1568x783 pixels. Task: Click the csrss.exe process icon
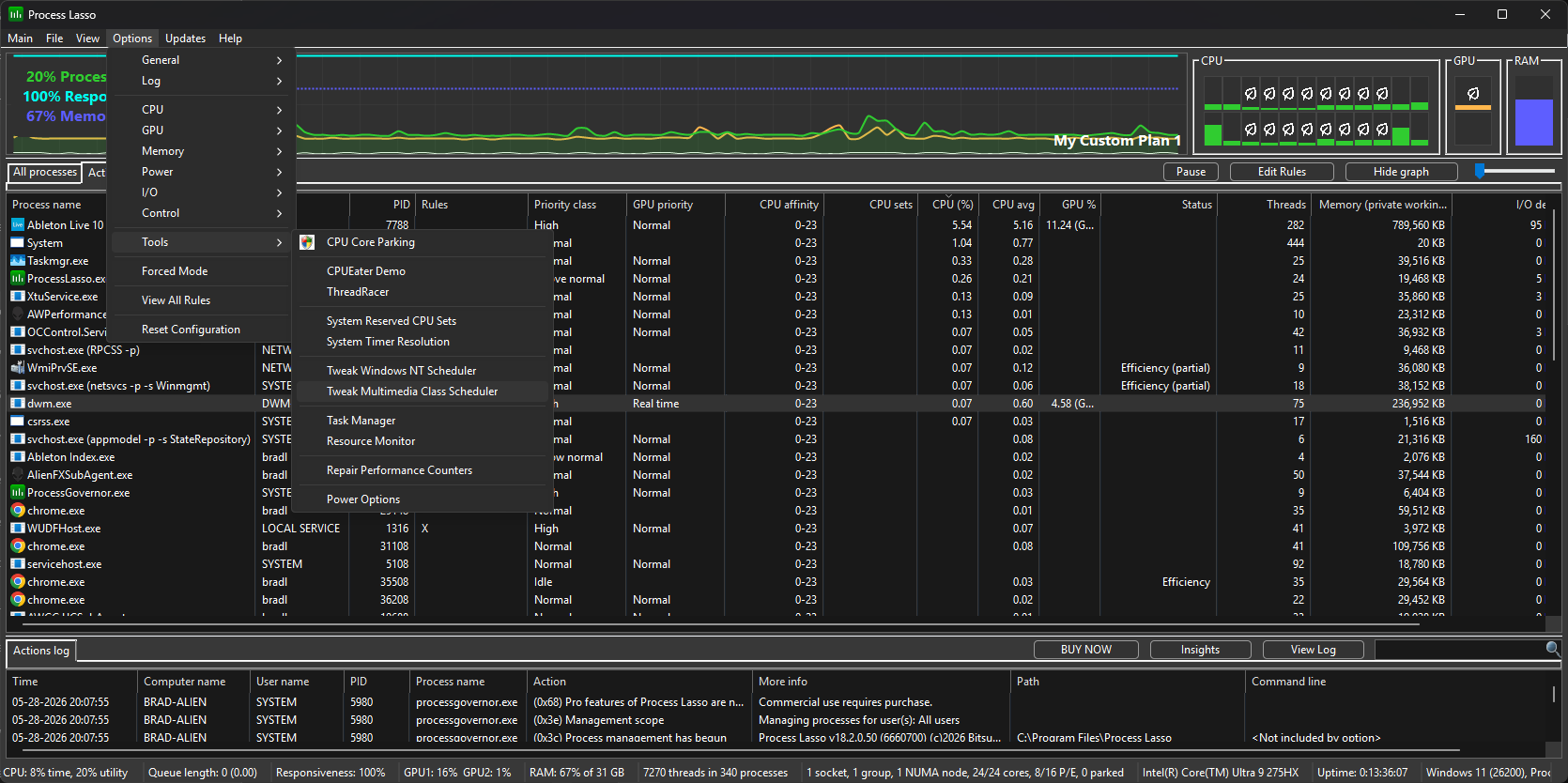point(17,422)
